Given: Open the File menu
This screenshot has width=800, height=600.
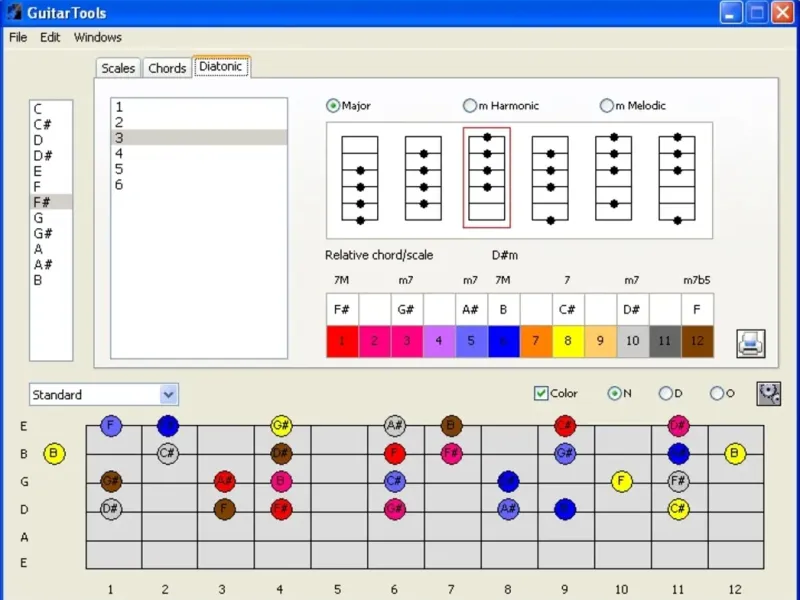Looking at the screenshot, I should coord(18,37).
